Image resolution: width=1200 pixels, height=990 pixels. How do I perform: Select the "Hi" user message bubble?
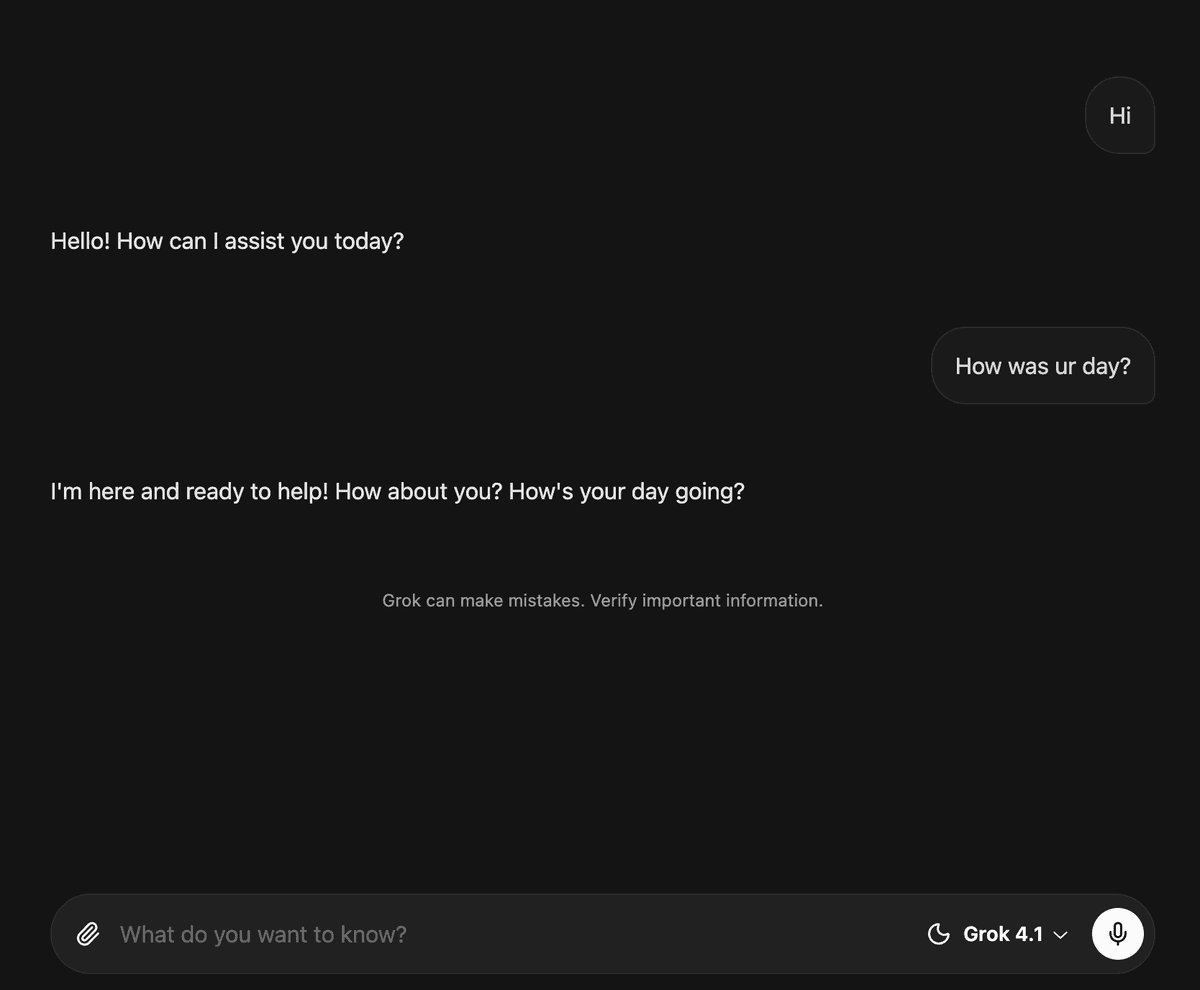click(x=1120, y=116)
